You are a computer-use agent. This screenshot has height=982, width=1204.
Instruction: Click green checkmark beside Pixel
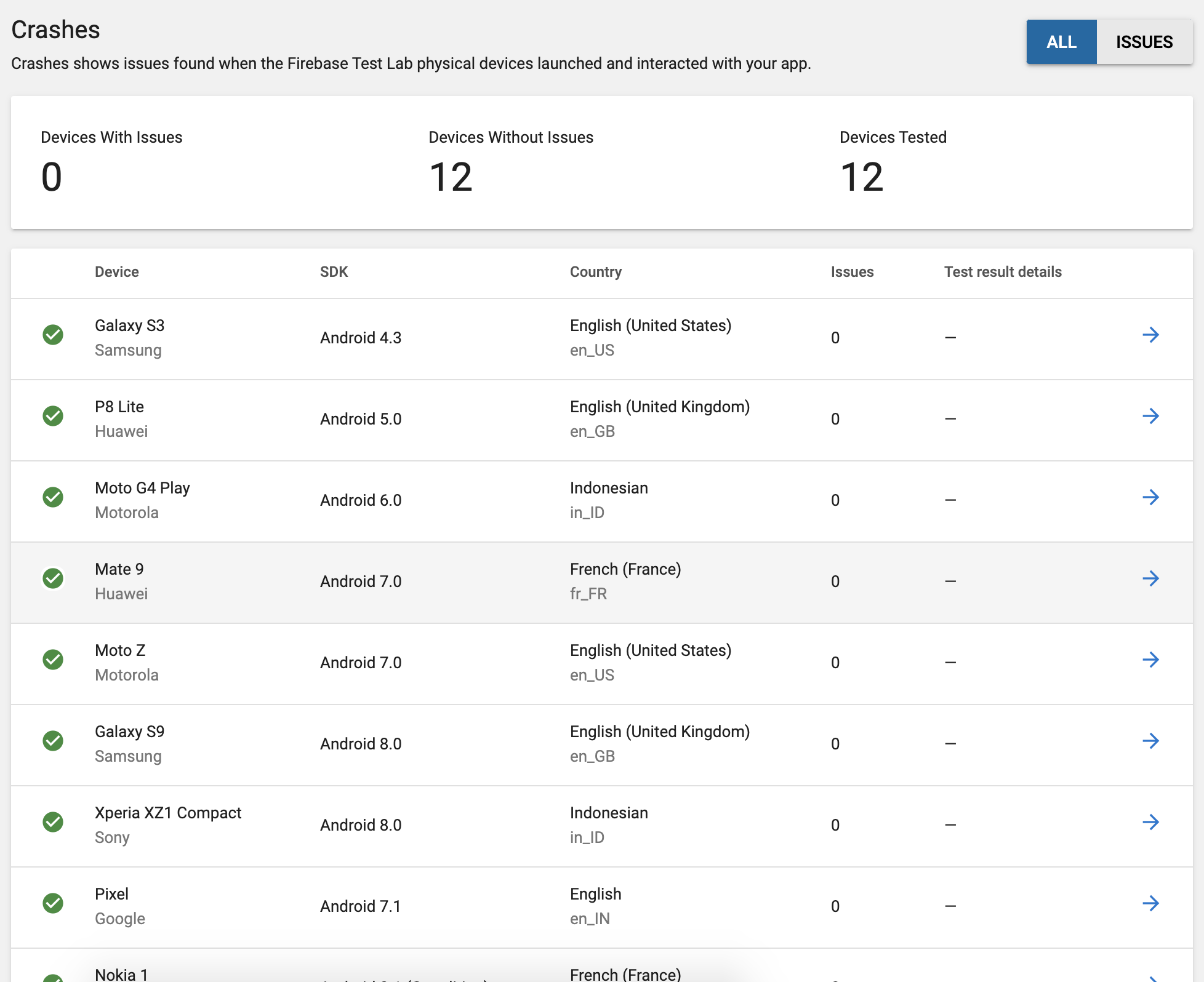tap(53, 904)
